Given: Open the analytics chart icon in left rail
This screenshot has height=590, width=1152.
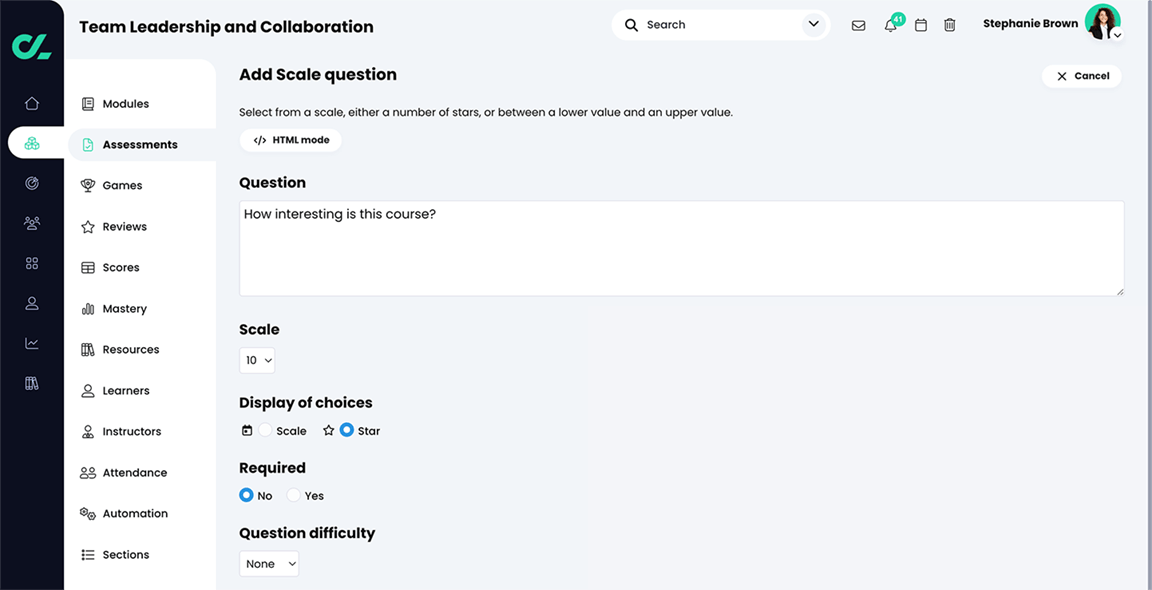Looking at the screenshot, I should point(32,343).
